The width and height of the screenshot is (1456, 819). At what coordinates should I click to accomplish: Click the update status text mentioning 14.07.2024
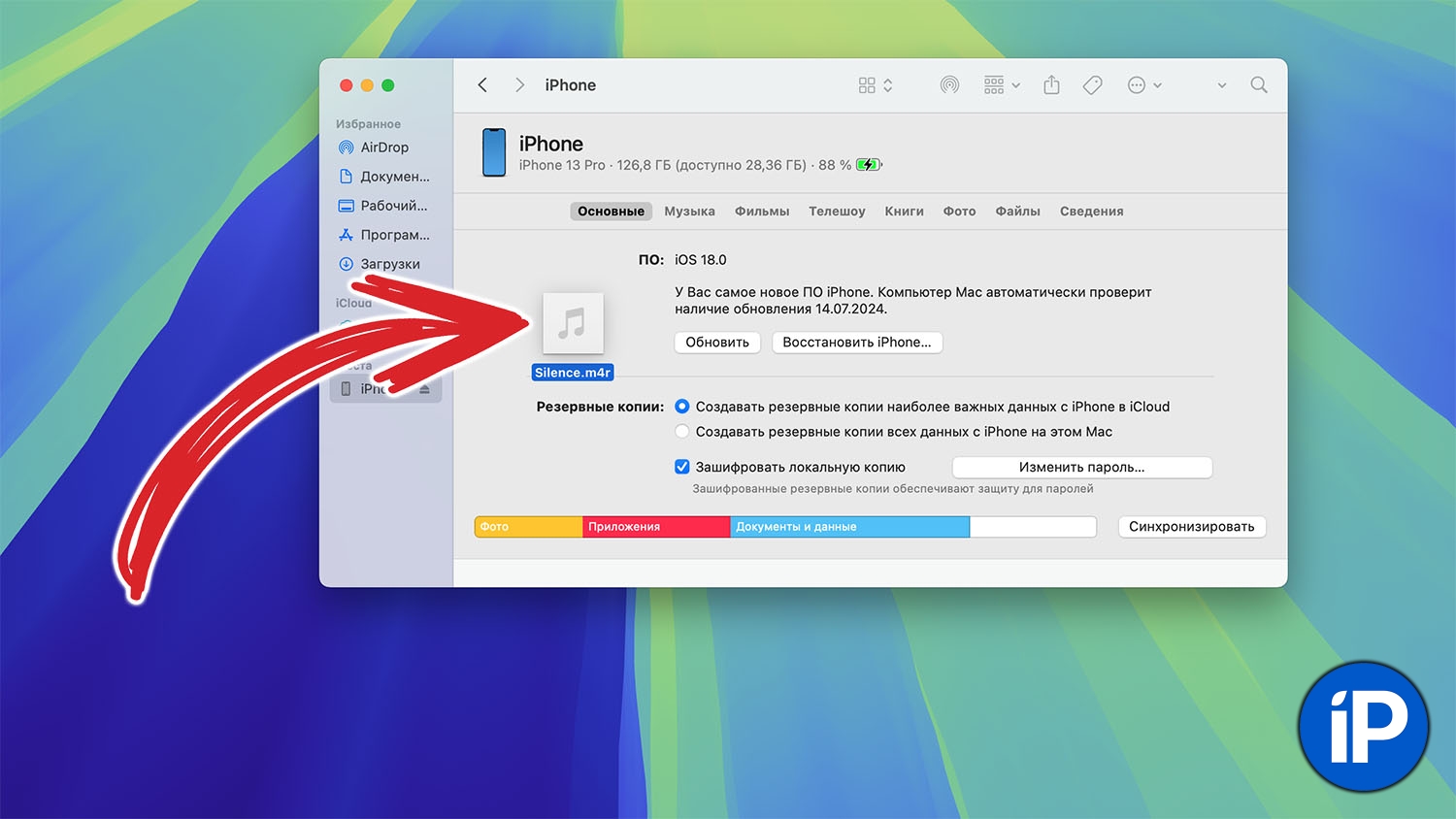point(913,301)
